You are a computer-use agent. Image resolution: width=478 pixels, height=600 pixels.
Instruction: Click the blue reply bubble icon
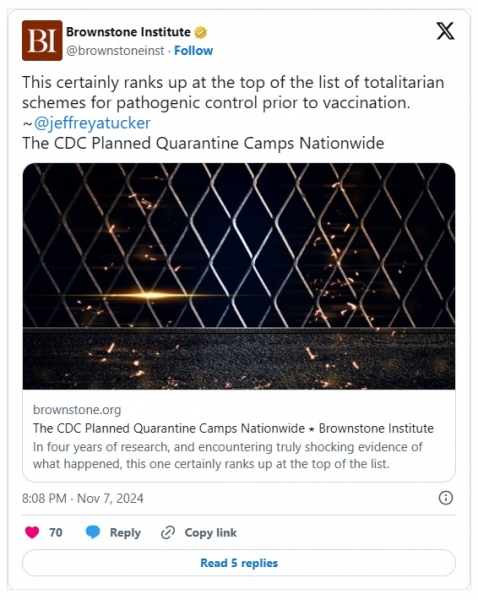93,532
